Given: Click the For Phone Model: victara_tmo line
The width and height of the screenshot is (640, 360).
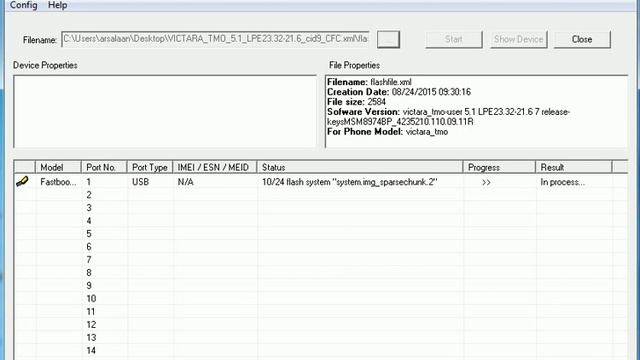Looking at the screenshot, I should (x=387, y=132).
